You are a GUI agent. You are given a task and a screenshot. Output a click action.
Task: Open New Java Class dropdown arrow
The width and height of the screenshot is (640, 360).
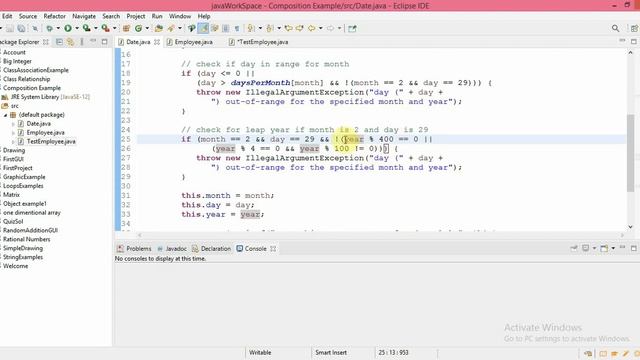point(147,28)
